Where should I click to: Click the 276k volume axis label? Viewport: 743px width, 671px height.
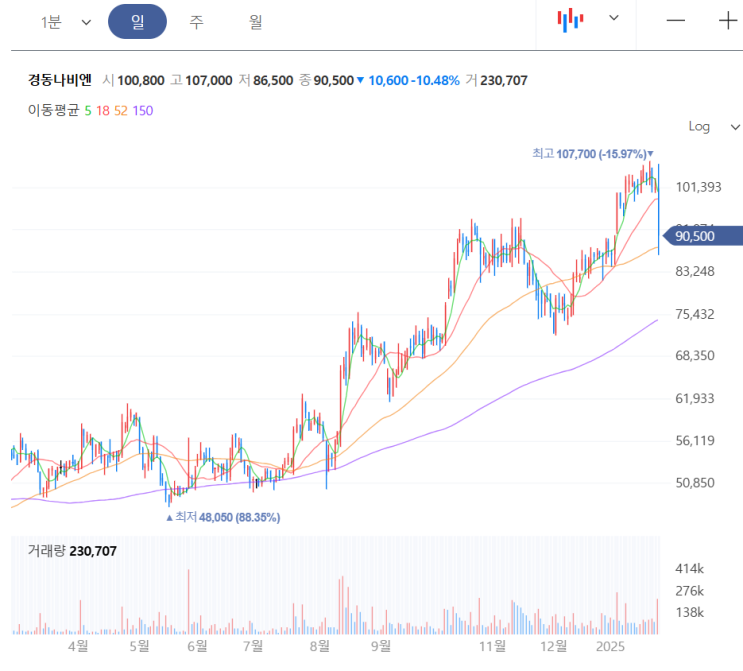[x=689, y=591]
